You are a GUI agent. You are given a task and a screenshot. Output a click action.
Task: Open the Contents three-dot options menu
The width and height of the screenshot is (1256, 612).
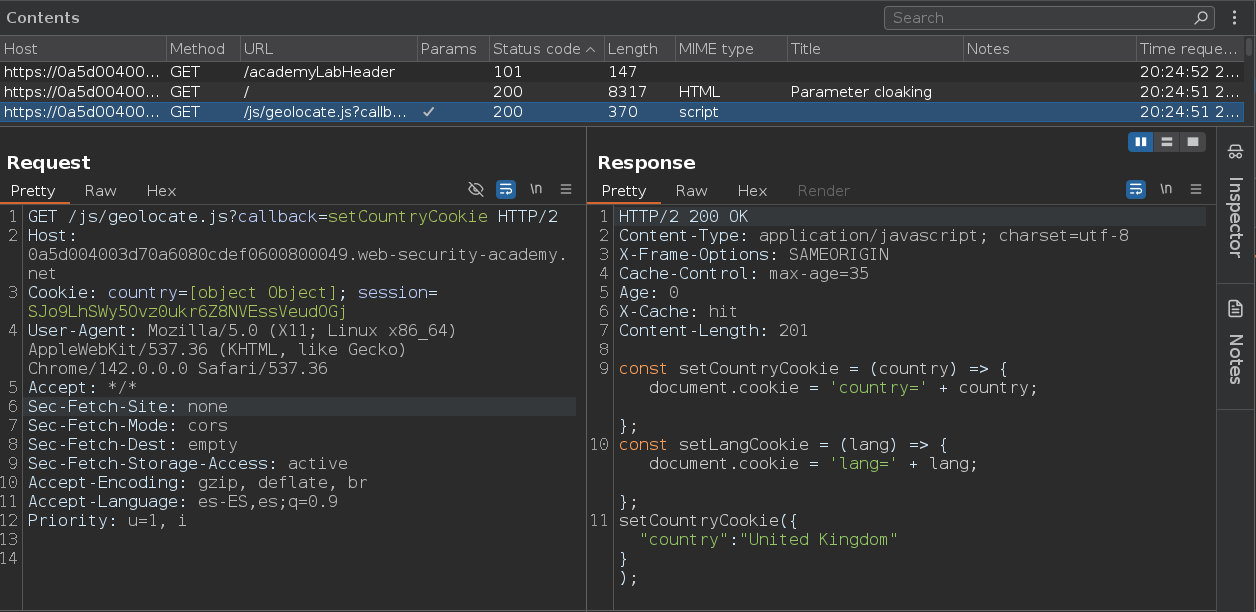pyautogui.click(x=1233, y=18)
